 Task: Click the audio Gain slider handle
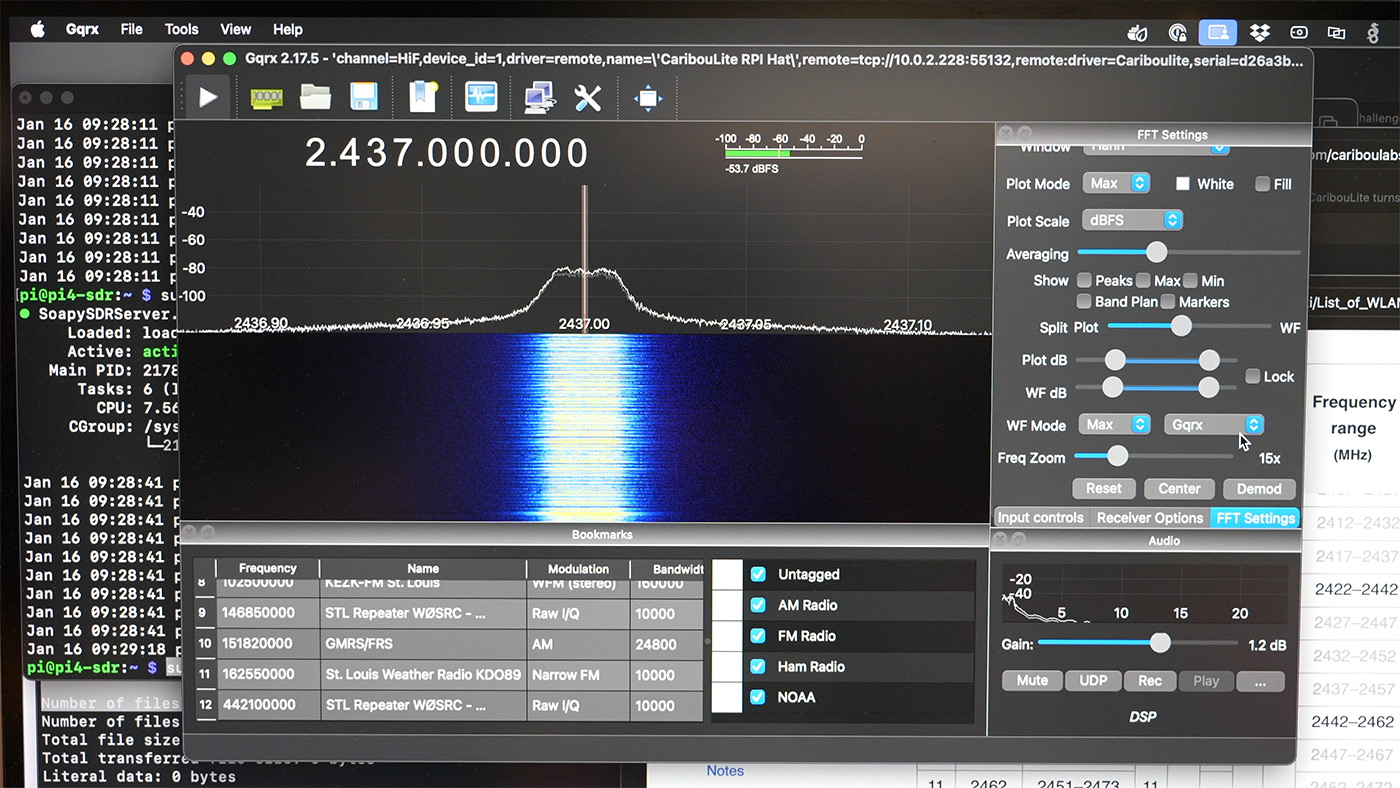[1160, 642]
